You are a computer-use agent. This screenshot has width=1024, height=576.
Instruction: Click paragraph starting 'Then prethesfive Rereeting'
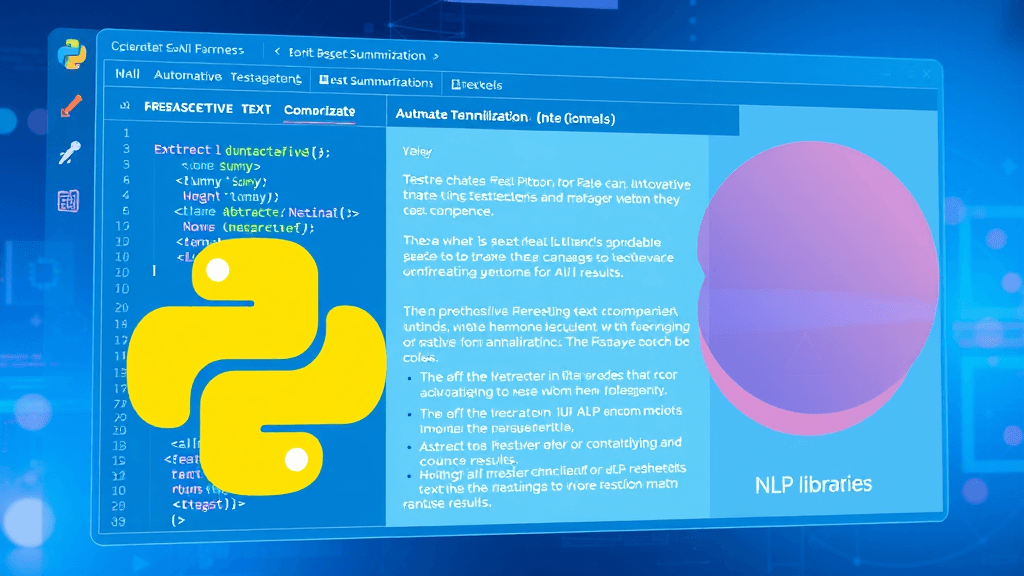click(546, 334)
